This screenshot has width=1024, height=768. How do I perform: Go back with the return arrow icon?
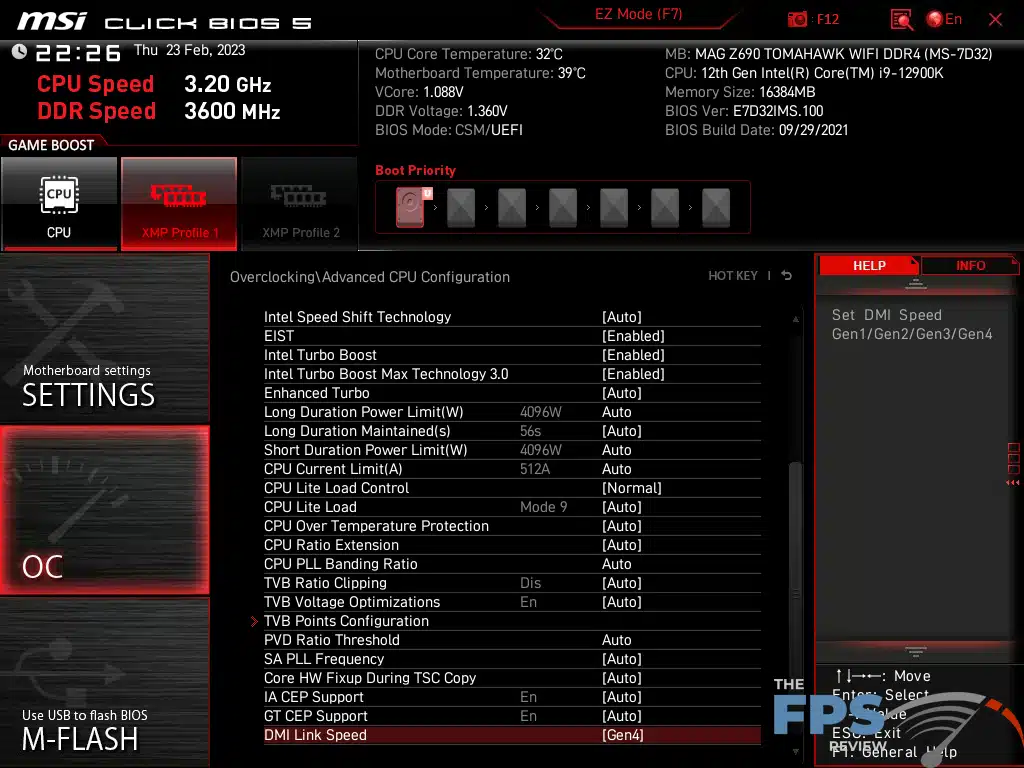(x=787, y=276)
